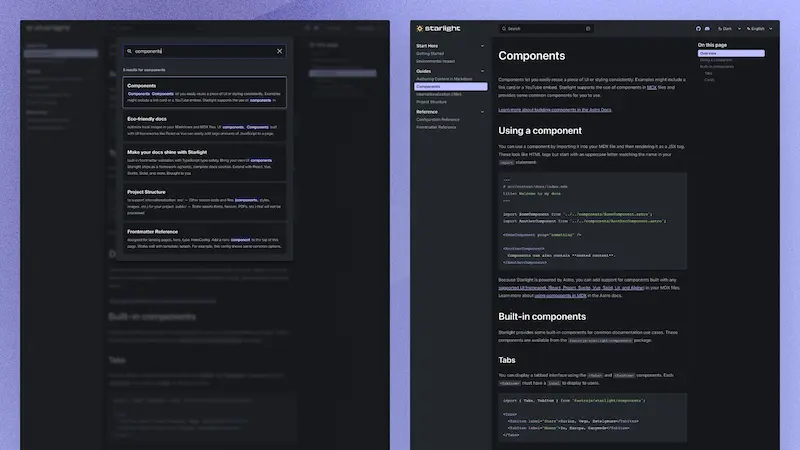Click the Tabs heading in right window
Screen dimensions: 800x450
point(507,360)
